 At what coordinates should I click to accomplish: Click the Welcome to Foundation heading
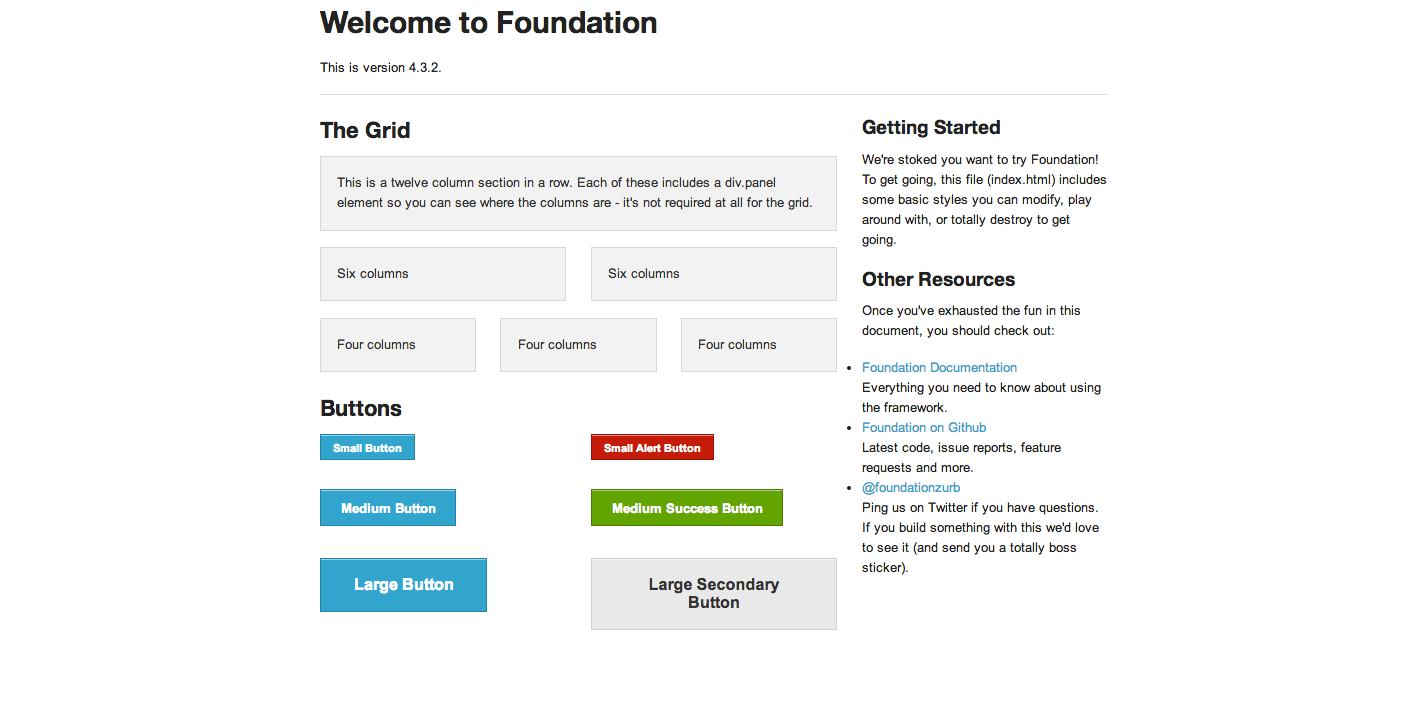point(488,22)
